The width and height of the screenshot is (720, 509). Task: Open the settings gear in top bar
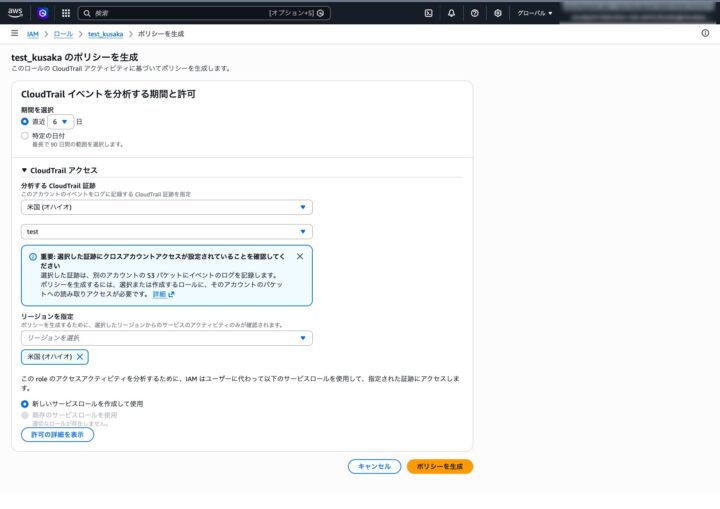pyautogui.click(x=497, y=13)
